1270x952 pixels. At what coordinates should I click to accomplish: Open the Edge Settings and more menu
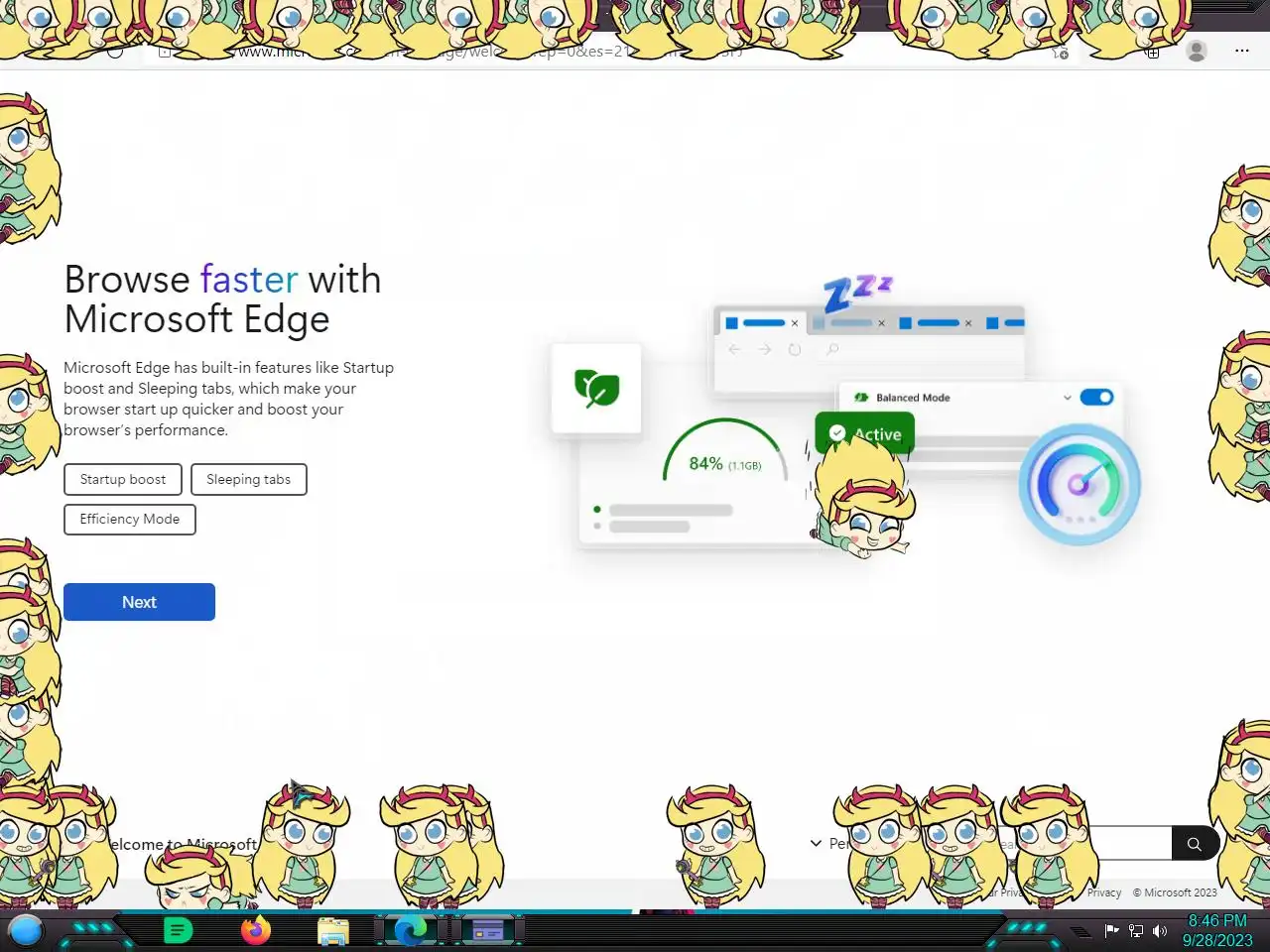point(1242,51)
